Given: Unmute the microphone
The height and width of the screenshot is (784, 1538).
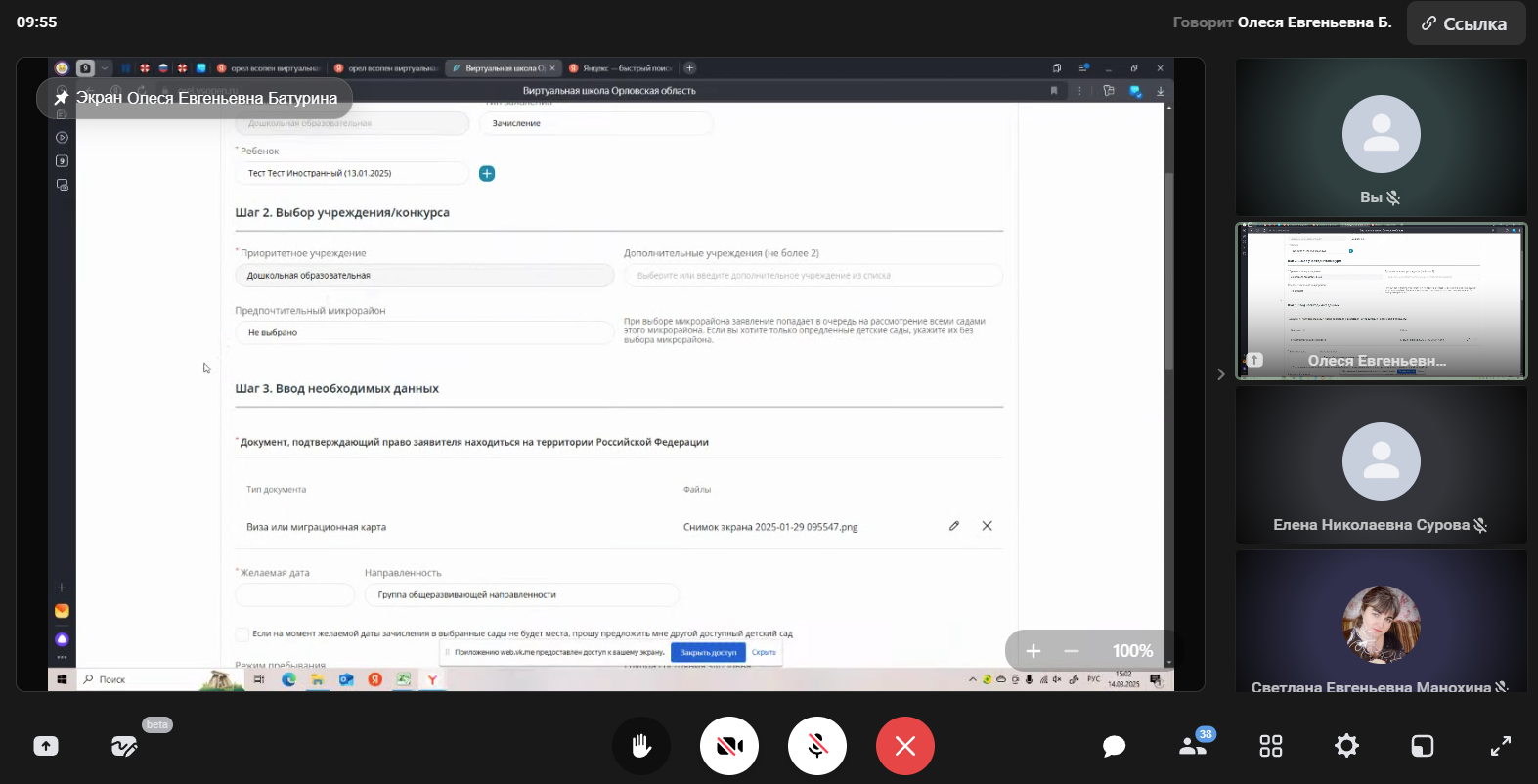Looking at the screenshot, I should tap(817, 746).
